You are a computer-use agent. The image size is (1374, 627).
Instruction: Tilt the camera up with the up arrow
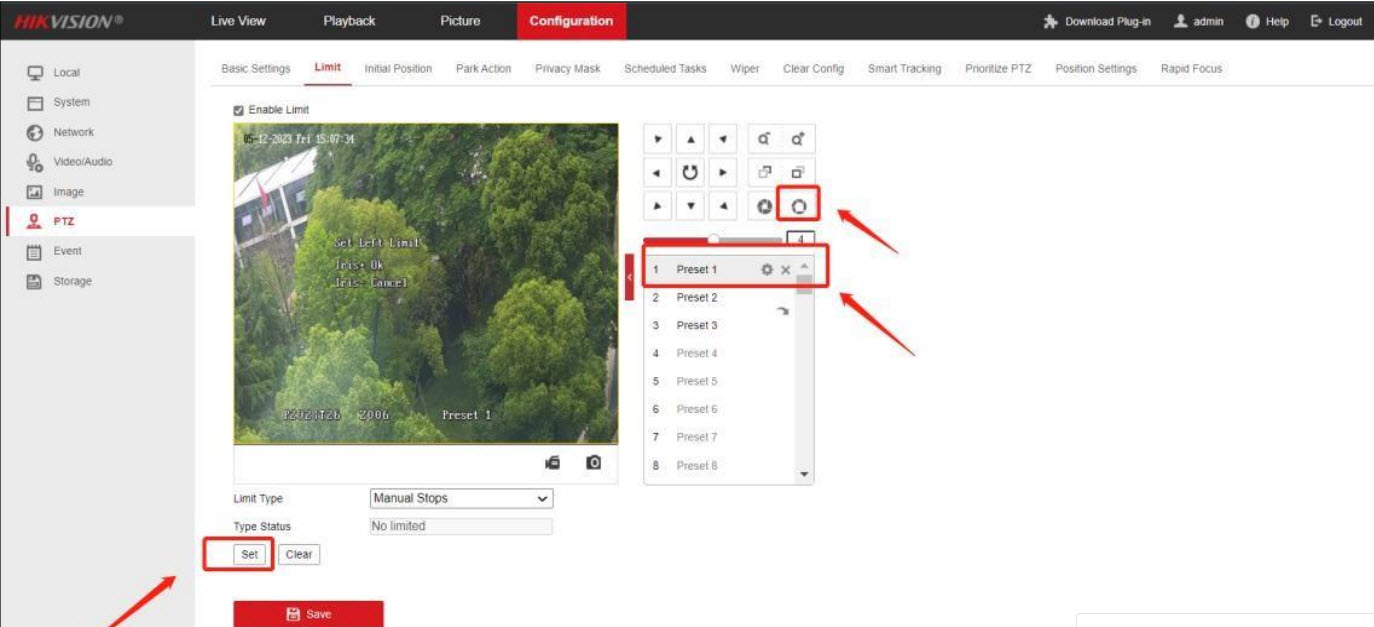[689, 139]
